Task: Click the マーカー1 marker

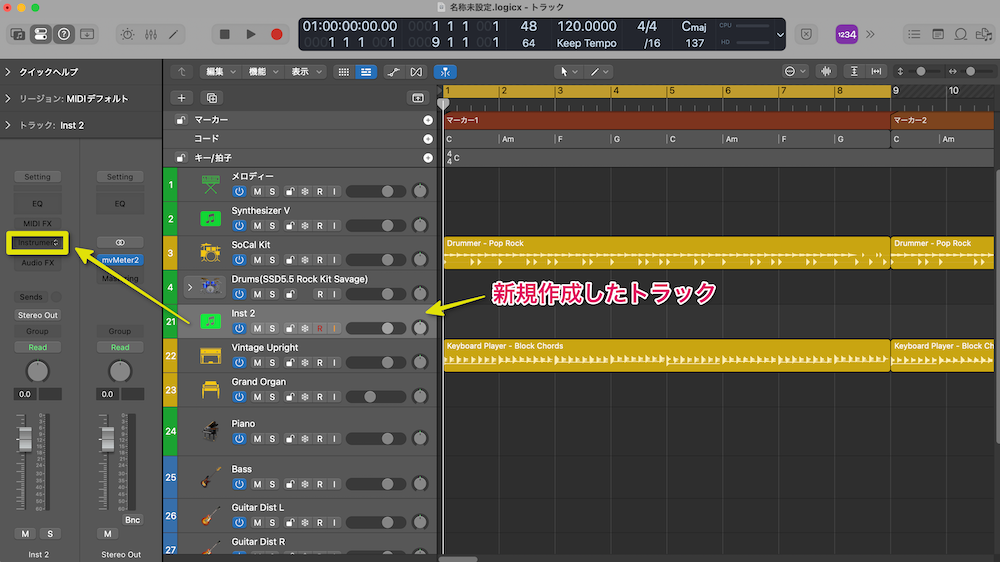Action: pyautogui.click(x=666, y=120)
